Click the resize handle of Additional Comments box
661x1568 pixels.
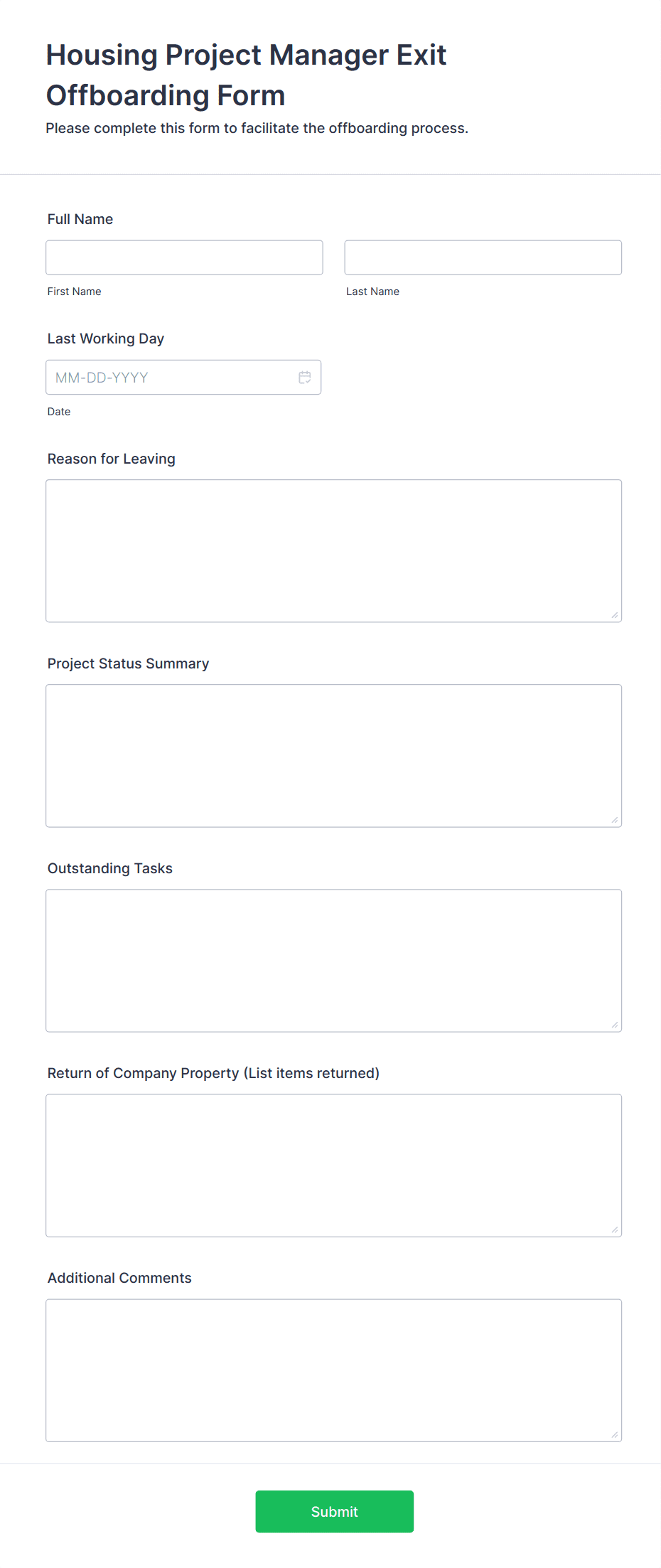point(616,1434)
